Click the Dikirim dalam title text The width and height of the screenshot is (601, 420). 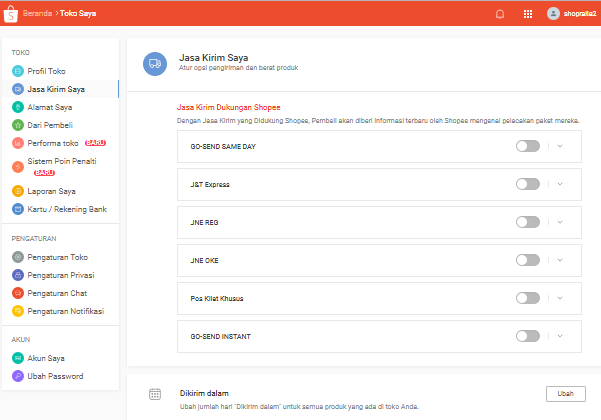204,393
